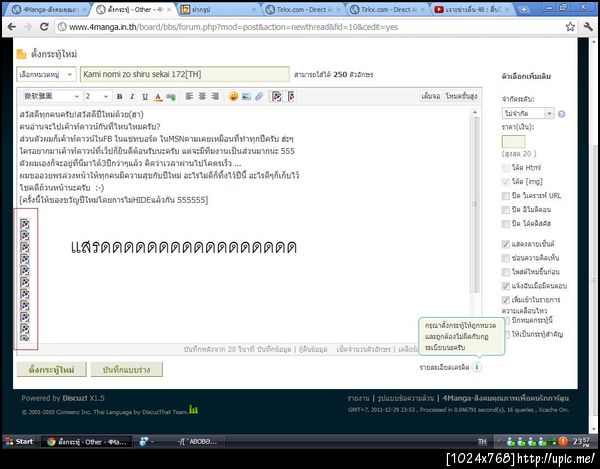
Task: Click the taskbar clock showing 23:57
Action: tap(581, 441)
